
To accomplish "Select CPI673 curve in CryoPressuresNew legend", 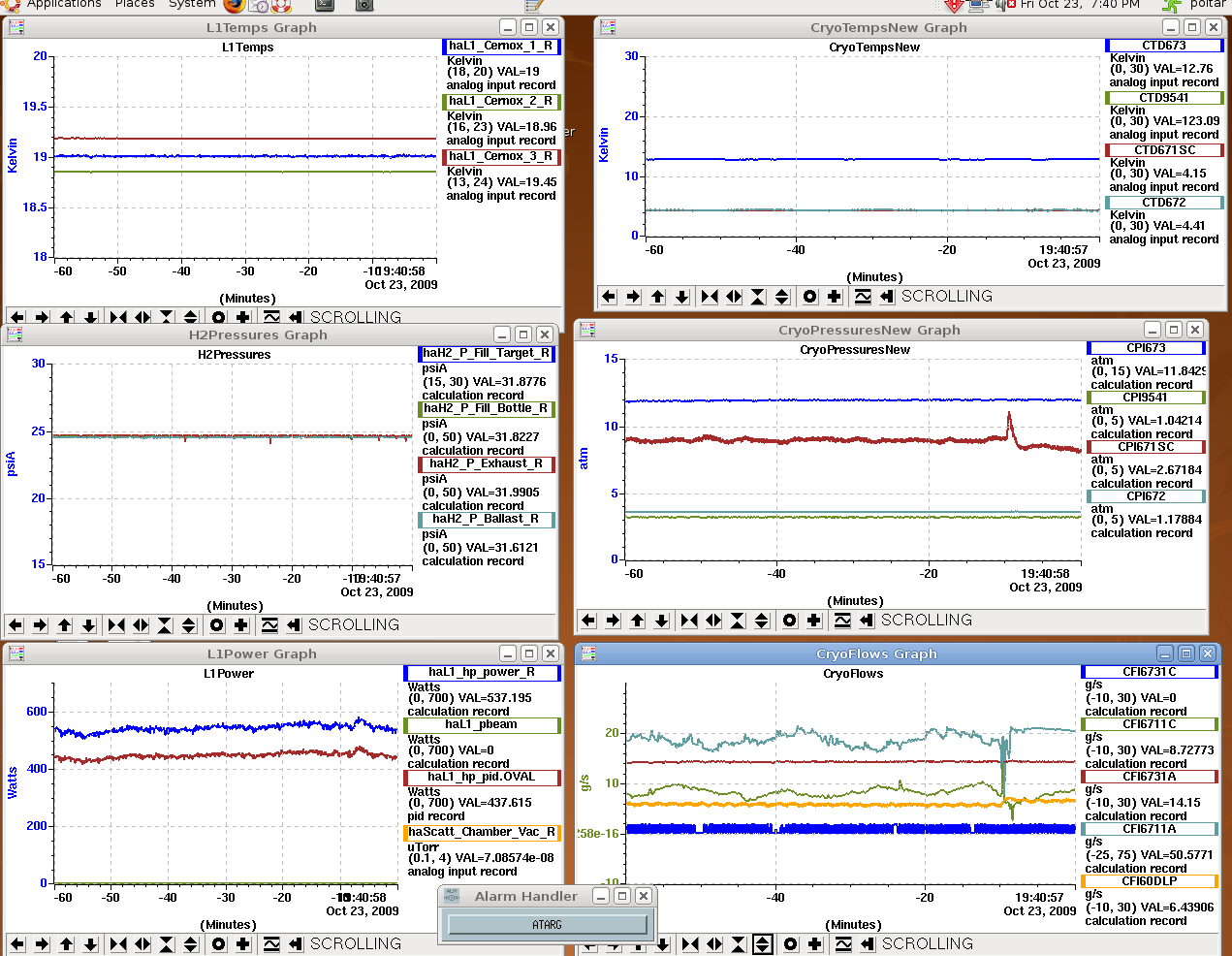I will 1147,348.
